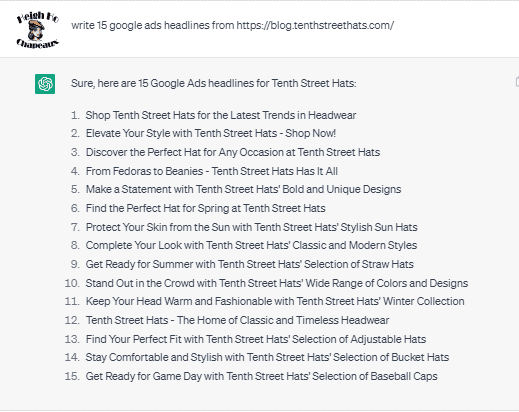
Task: Click headline 6 'Find the Perfect Hat for Spring'
Action: [x=205, y=208]
